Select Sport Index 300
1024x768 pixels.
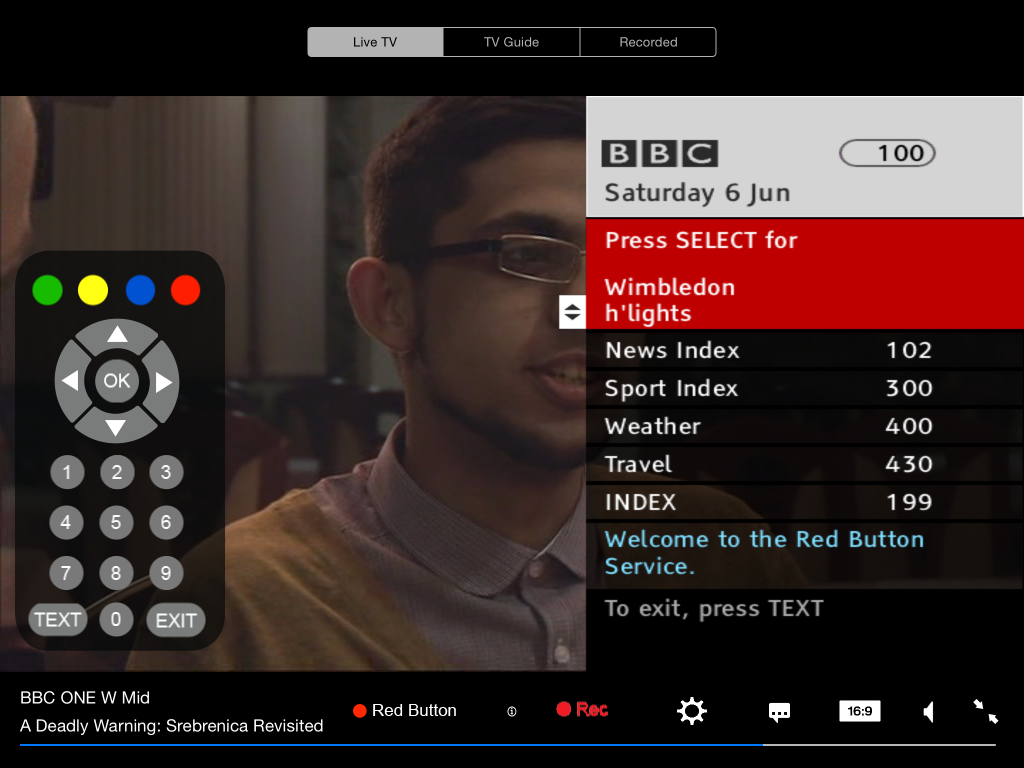pyautogui.click(x=805, y=388)
